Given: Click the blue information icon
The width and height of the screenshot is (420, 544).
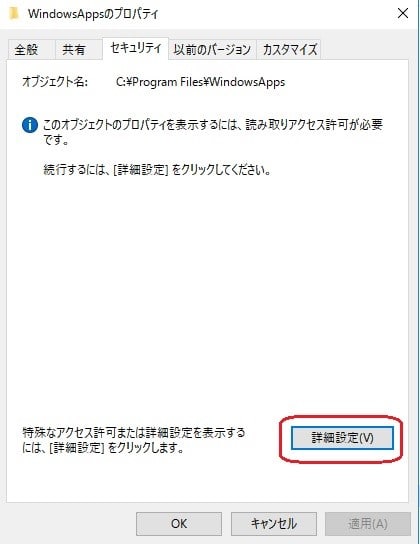Looking at the screenshot, I should tap(30, 125).
